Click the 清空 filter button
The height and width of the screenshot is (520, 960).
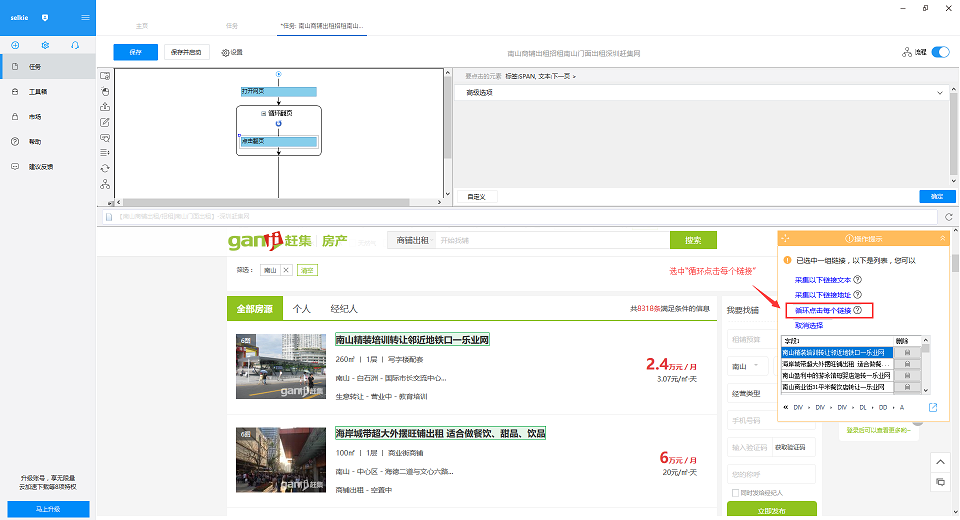(307, 270)
